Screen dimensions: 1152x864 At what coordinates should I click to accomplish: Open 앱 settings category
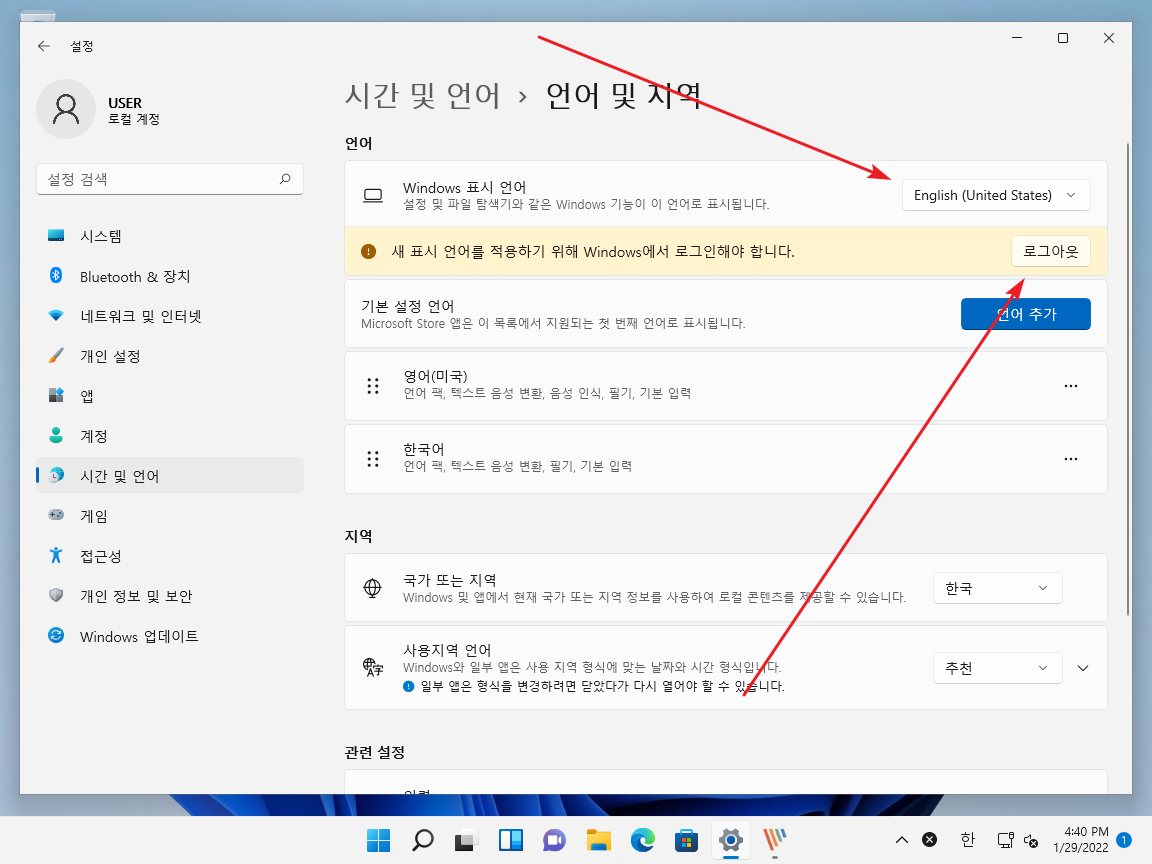click(170, 396)
